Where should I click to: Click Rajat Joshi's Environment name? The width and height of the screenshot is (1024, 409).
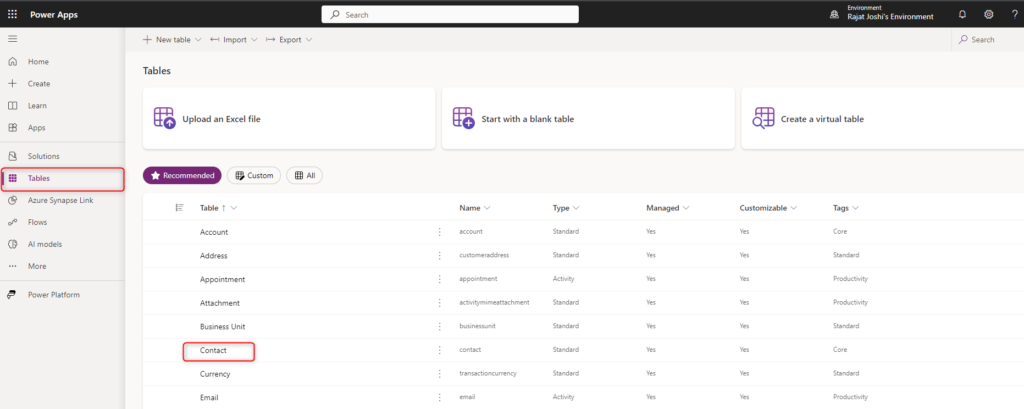pos(890,17)
